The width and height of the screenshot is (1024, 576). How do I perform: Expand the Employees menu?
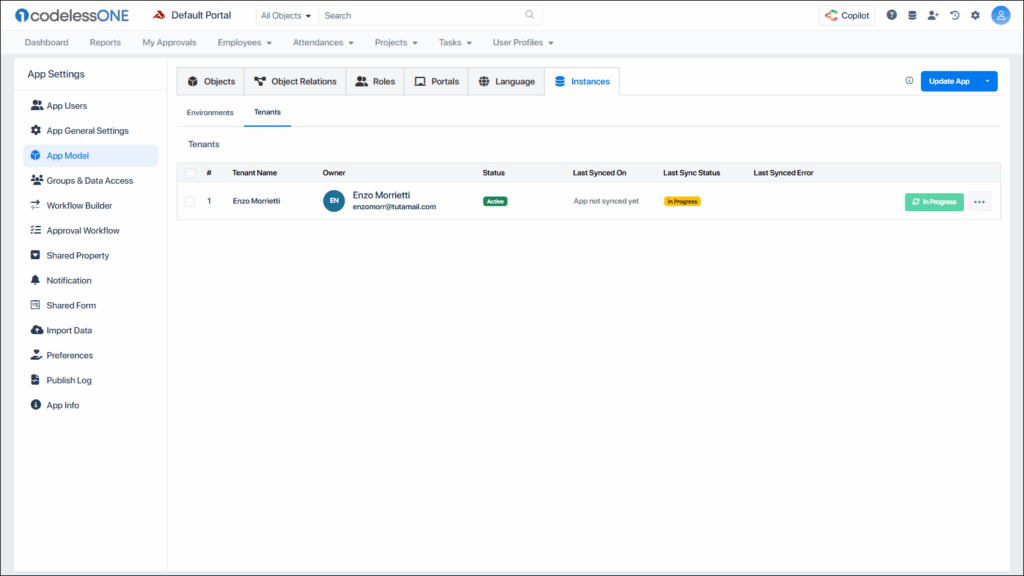(x=245, y=43)
